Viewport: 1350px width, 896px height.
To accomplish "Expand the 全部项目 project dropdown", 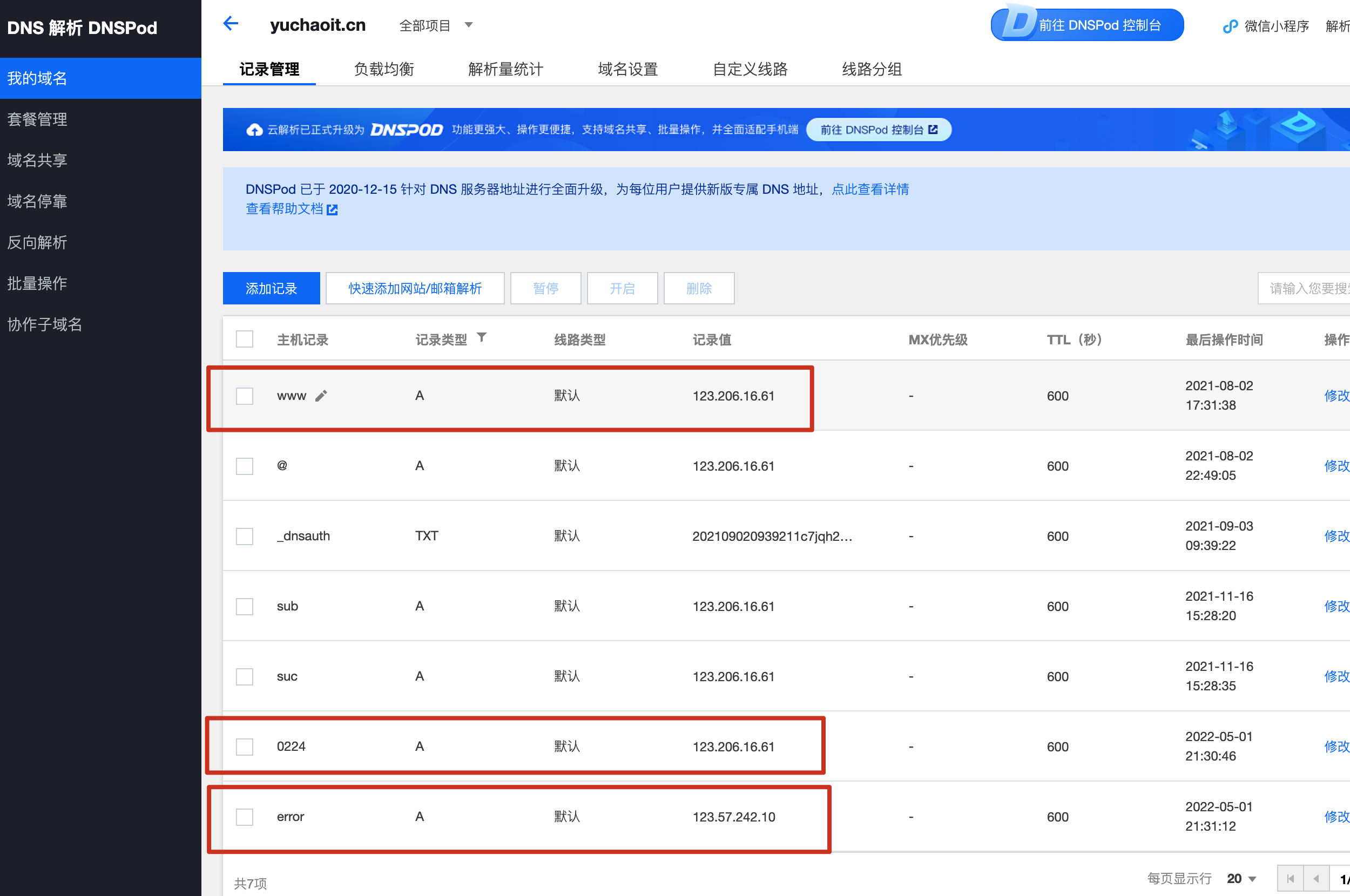I will [x=469, y=25].
